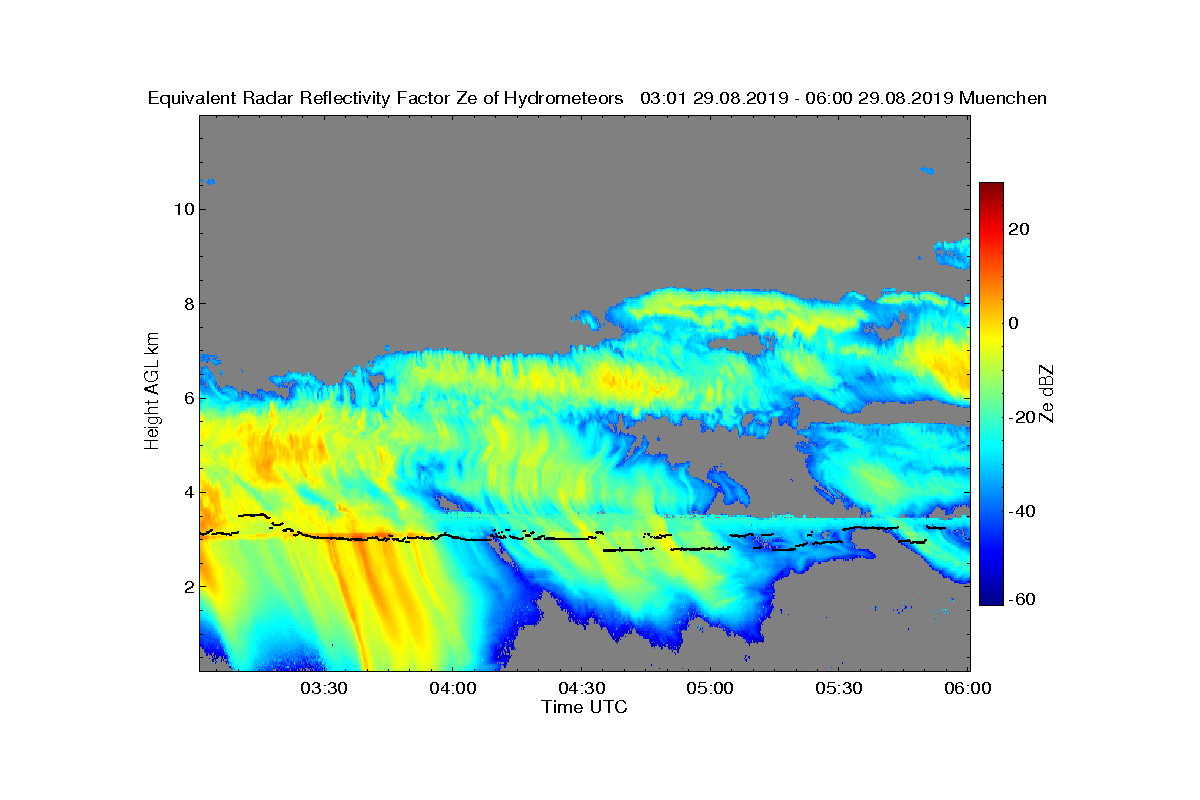Click the colorbar value 0
This screenshot has width=1200, height=800.
coord(1014,323)
